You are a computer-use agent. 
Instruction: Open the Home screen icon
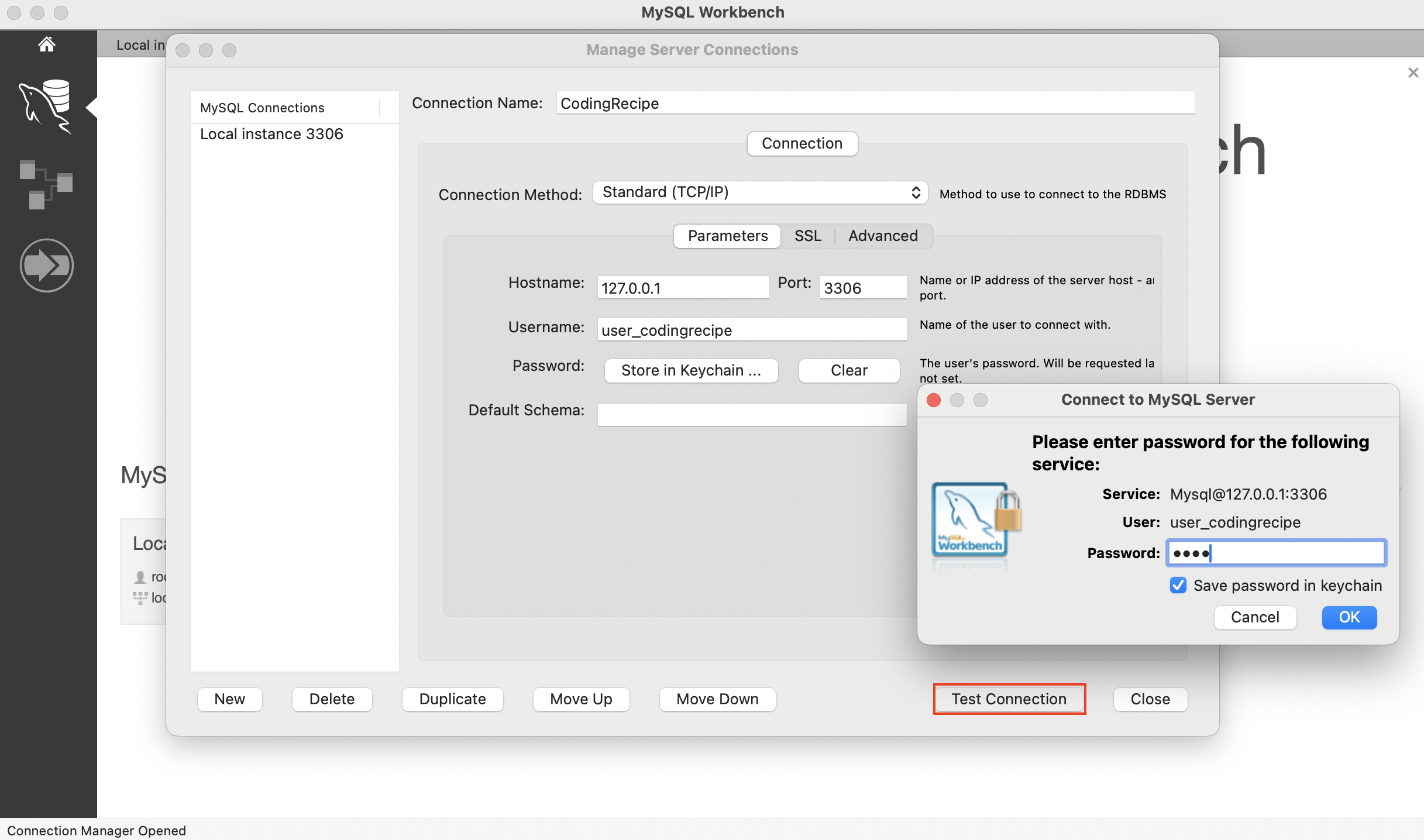(x=46, y=44)
